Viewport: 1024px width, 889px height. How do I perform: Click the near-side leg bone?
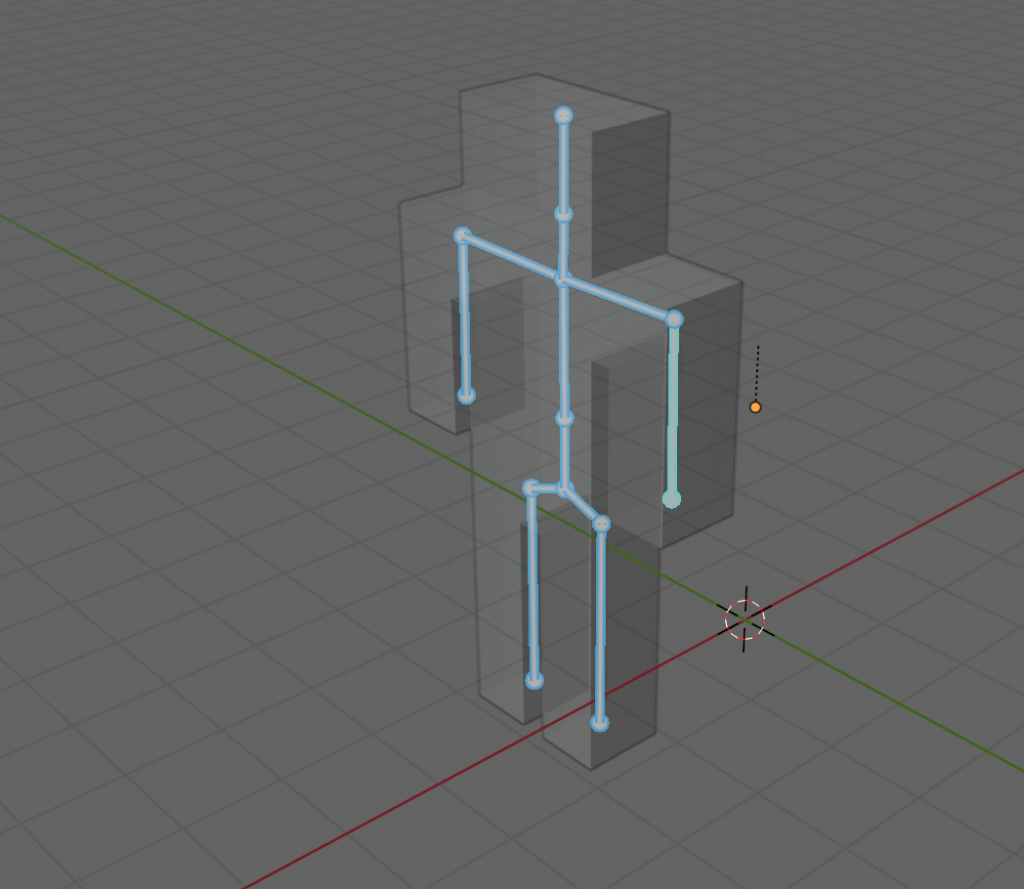tap(600, 622)
